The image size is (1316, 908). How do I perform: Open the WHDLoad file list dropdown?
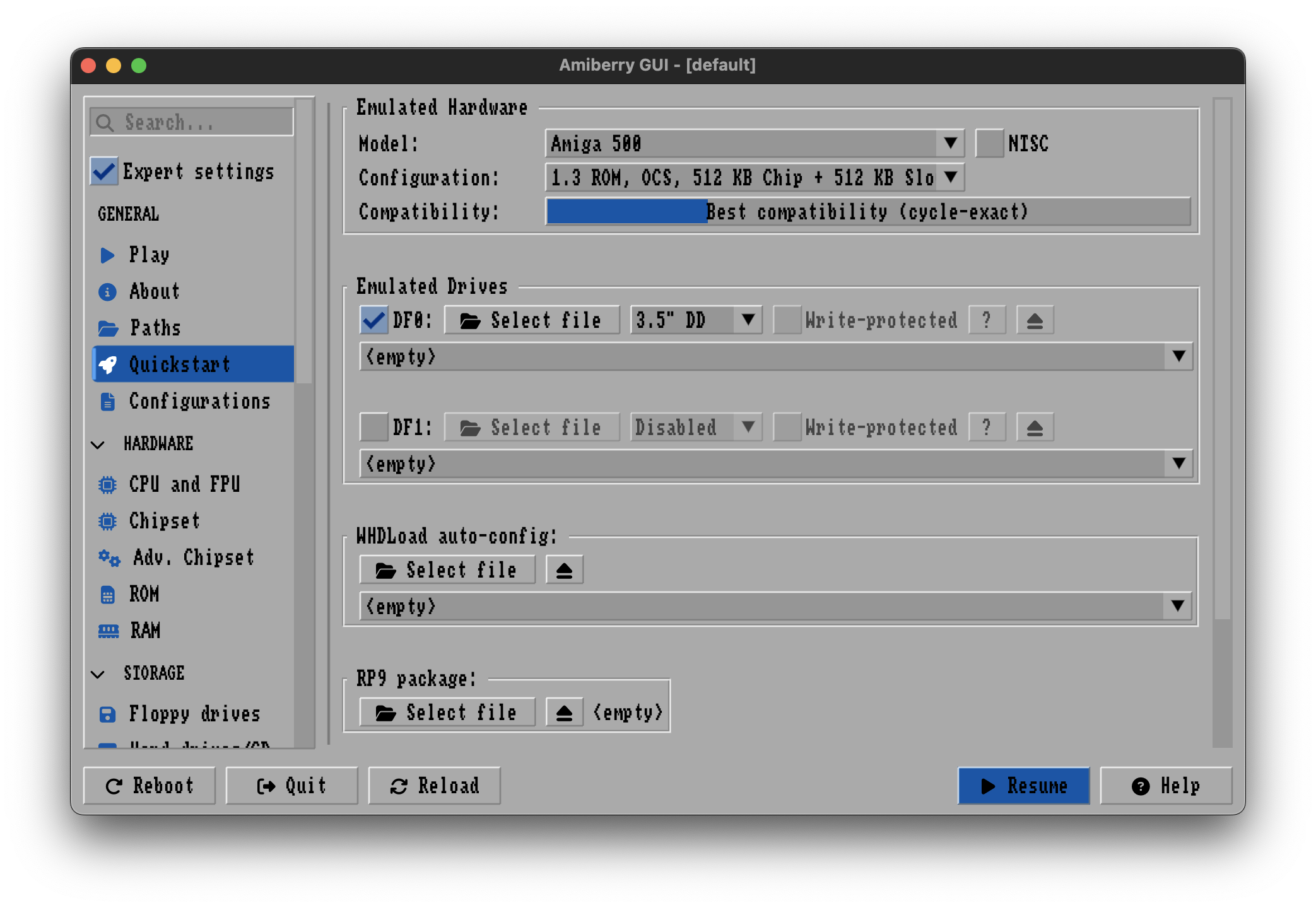tap(775, 607)
